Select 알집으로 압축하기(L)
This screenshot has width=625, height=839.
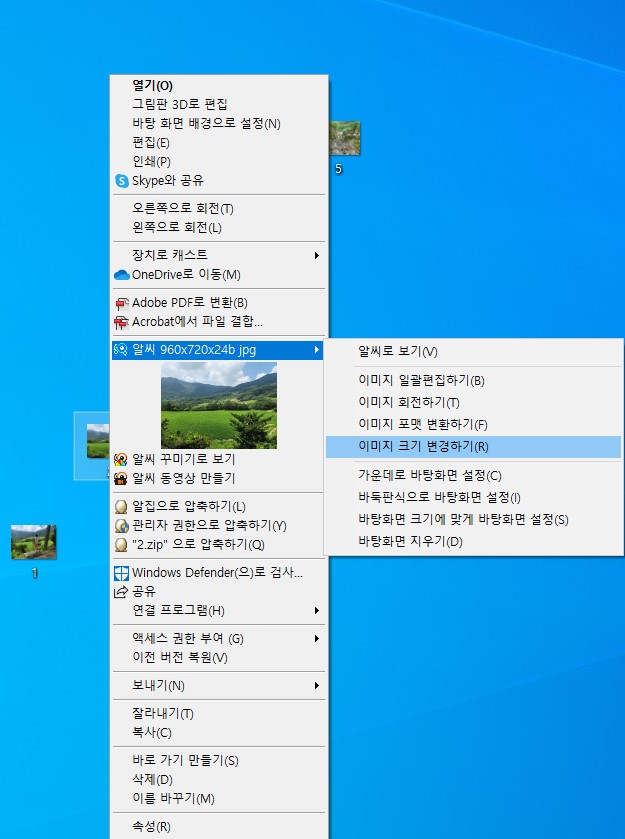pyautogui.click(x=219, y=507)
